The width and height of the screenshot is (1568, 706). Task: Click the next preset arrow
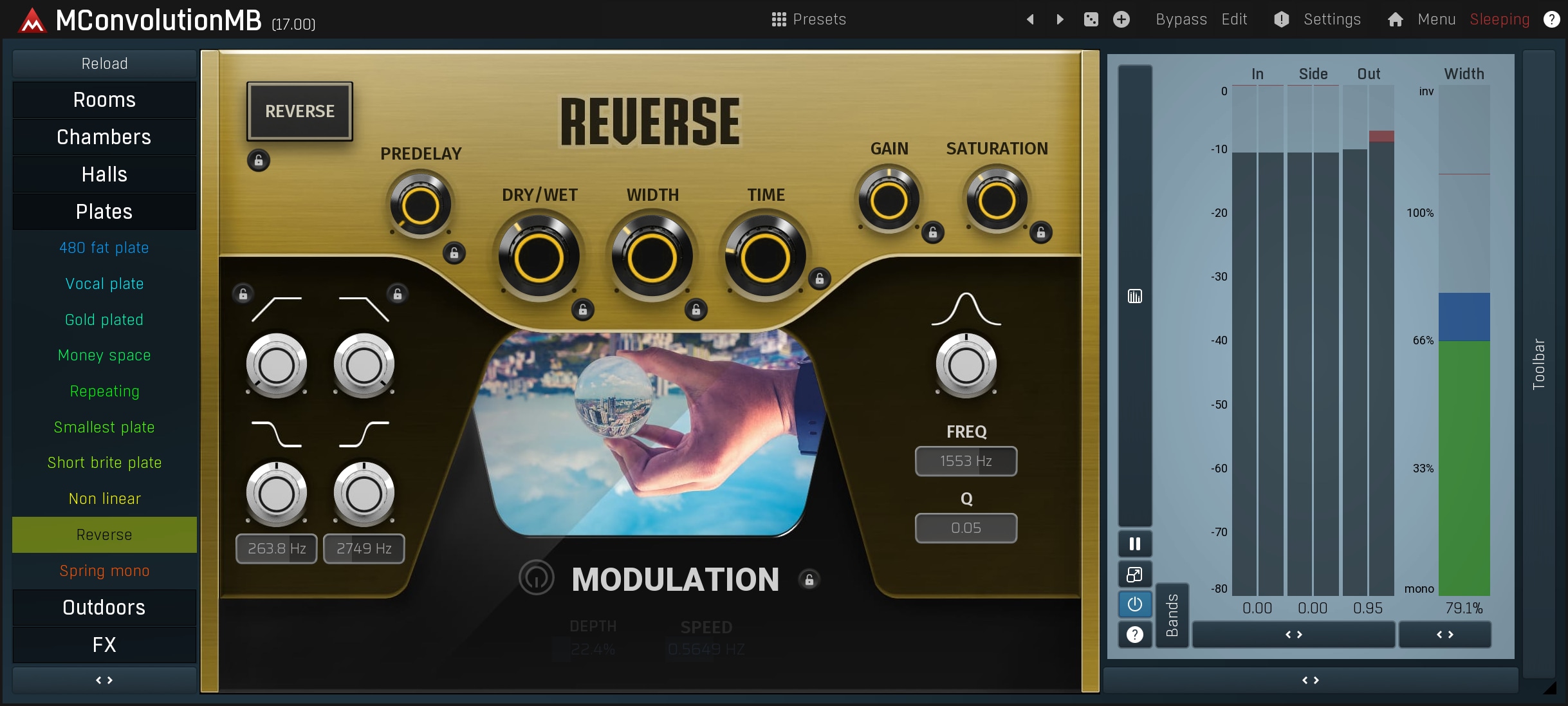pyautogui.click(x=1060, y=19)
